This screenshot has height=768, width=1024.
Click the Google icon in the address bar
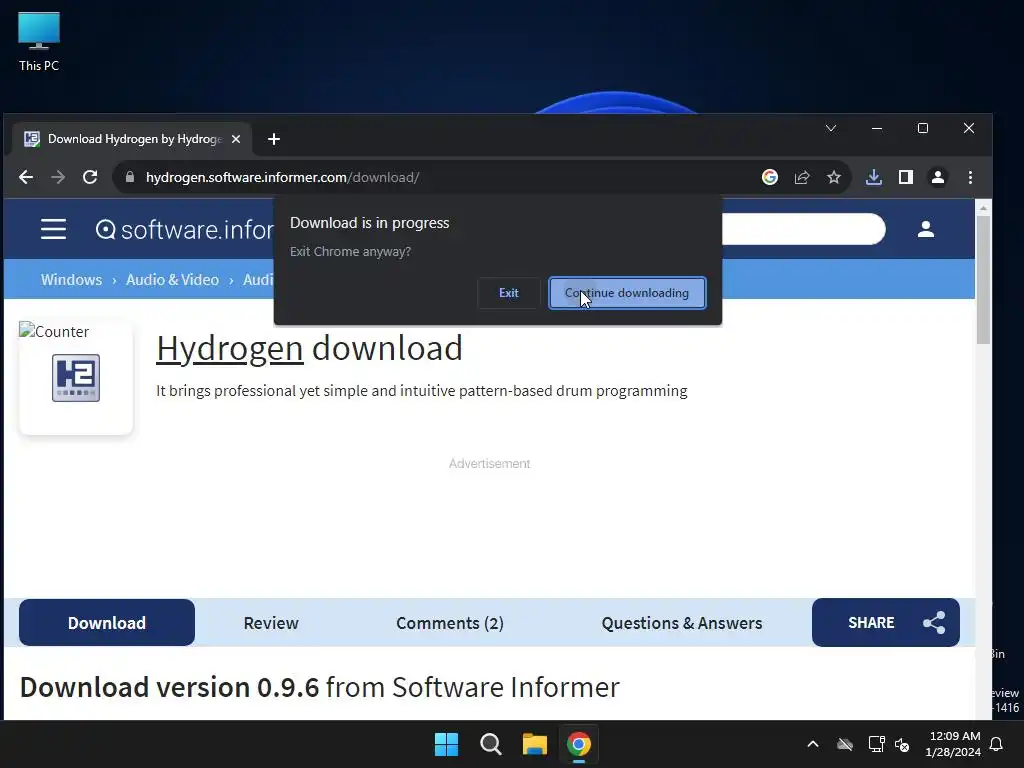770,177
